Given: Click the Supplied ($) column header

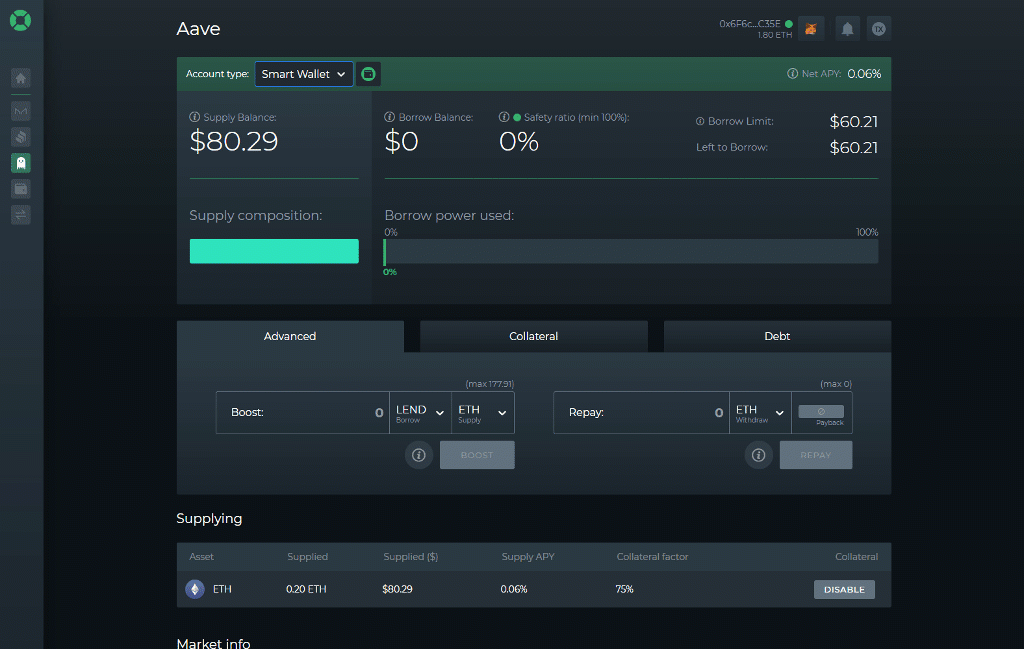Looking at the screenshot, I should point(411,557).
